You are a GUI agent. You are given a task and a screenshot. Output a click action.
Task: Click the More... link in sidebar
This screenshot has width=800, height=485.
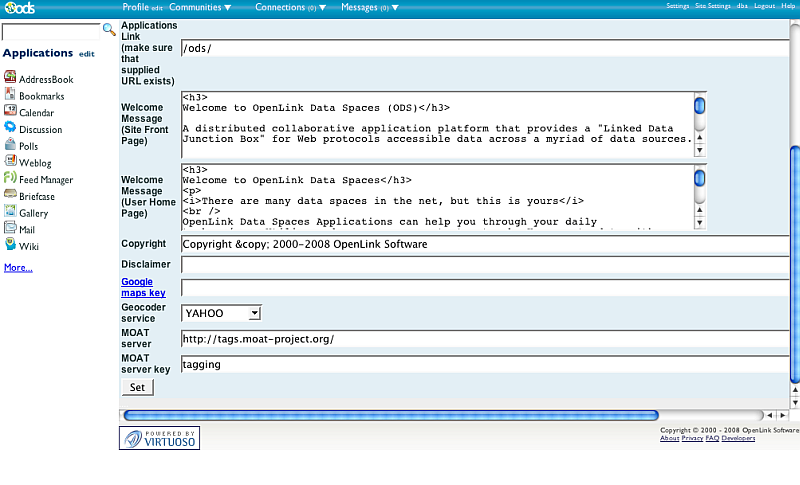pyautogui.click(x=18, y=268)
